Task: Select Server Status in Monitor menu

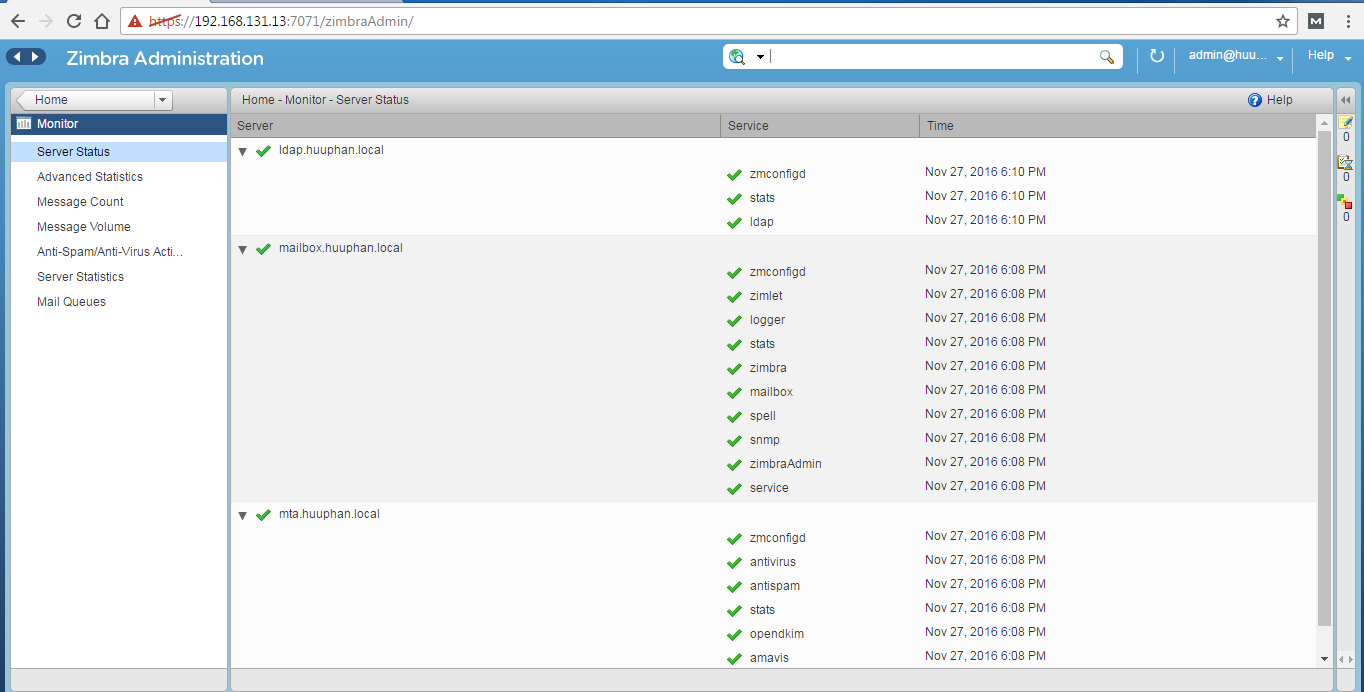Action: point(119,152)
